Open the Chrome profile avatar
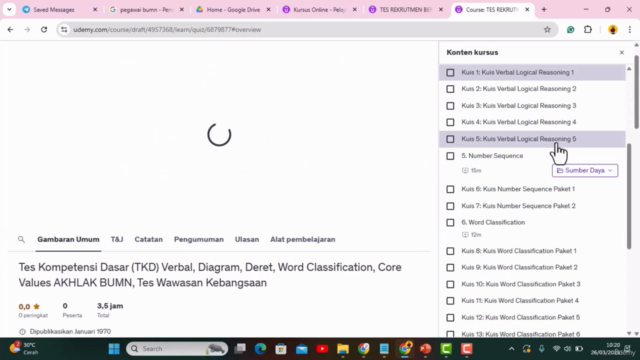Screen dimensions: 640x360 (x=613, y=29)
